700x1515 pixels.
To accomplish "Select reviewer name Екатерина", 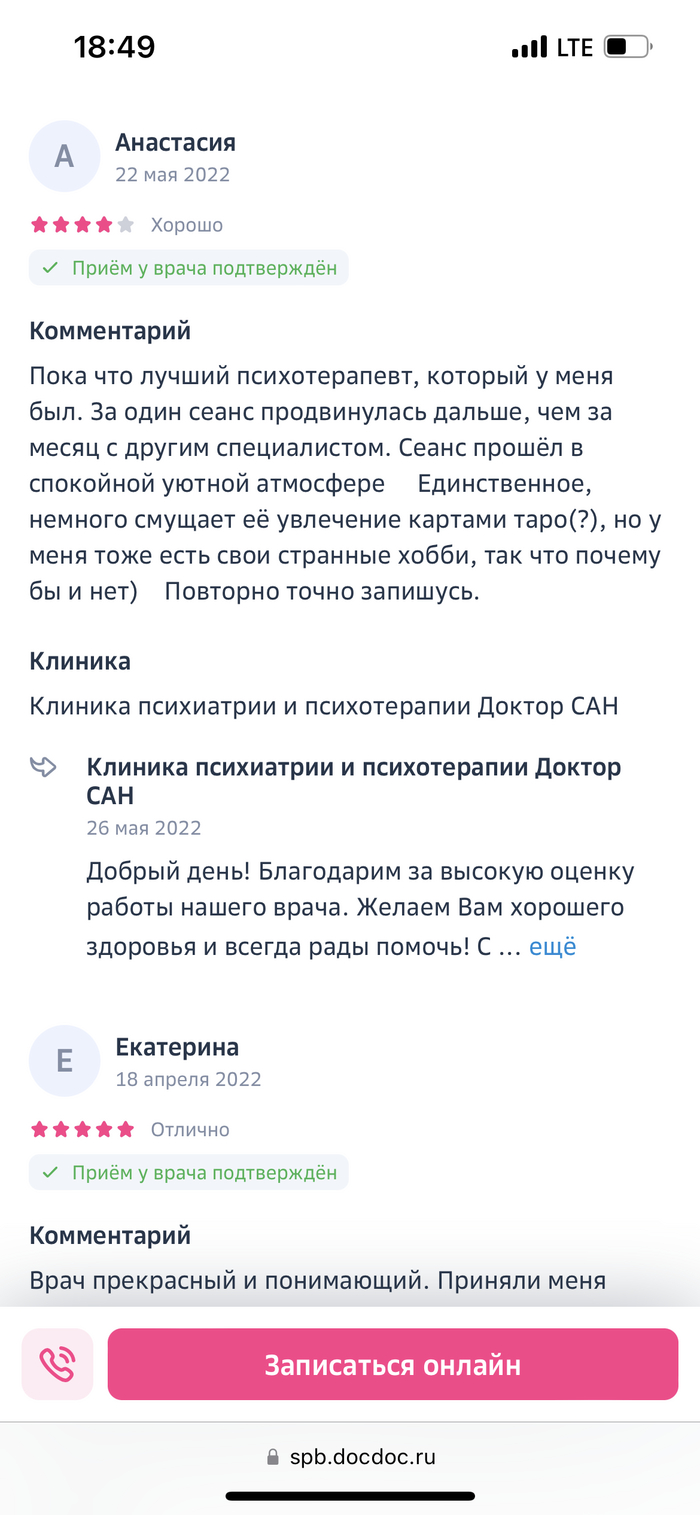I will 177,1047.
